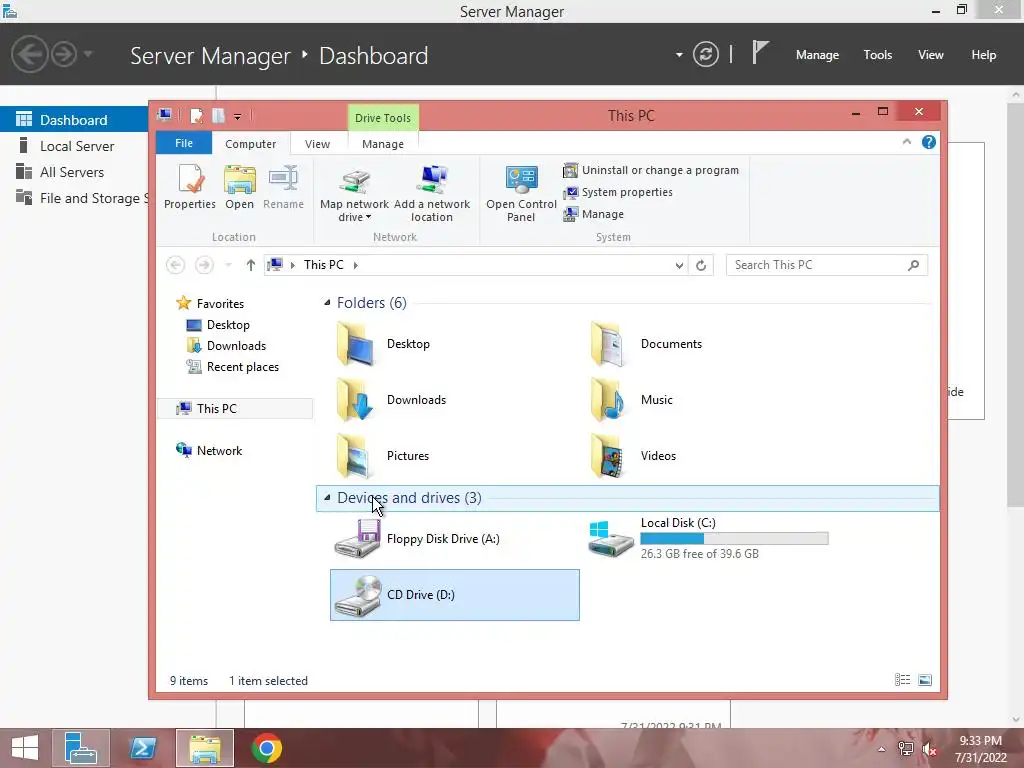The image size is (1024, 768).
Task: Open PowerShell from the taskbar
Action: pyautogui.click(x=142, y=748)
